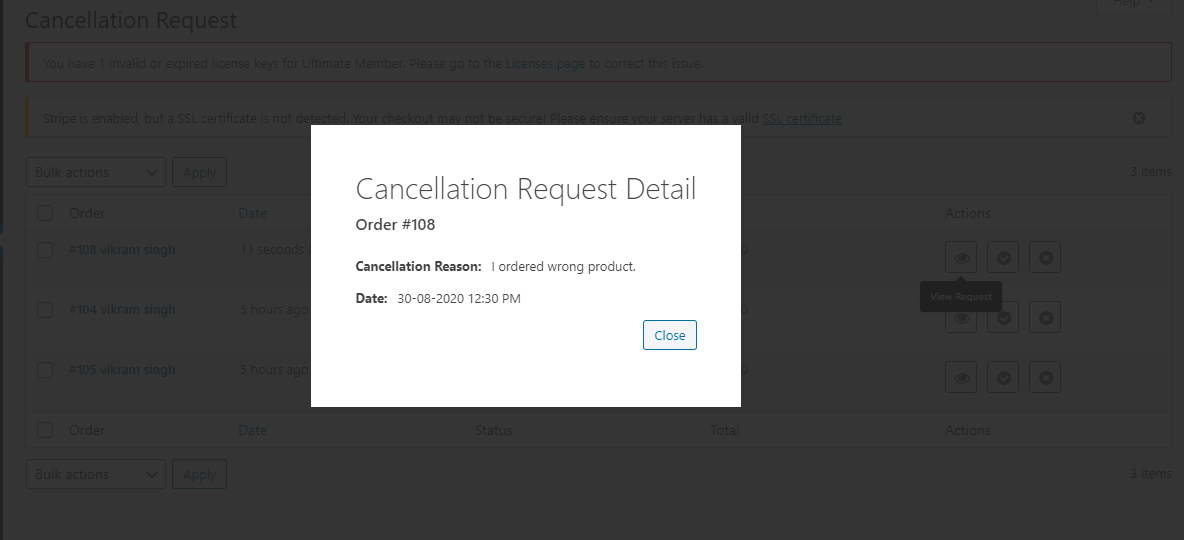Screen dimensions: 1184x540
Task: Expand the Help tab at top right
Action: pyautogui.click(x=1134, y=4)
